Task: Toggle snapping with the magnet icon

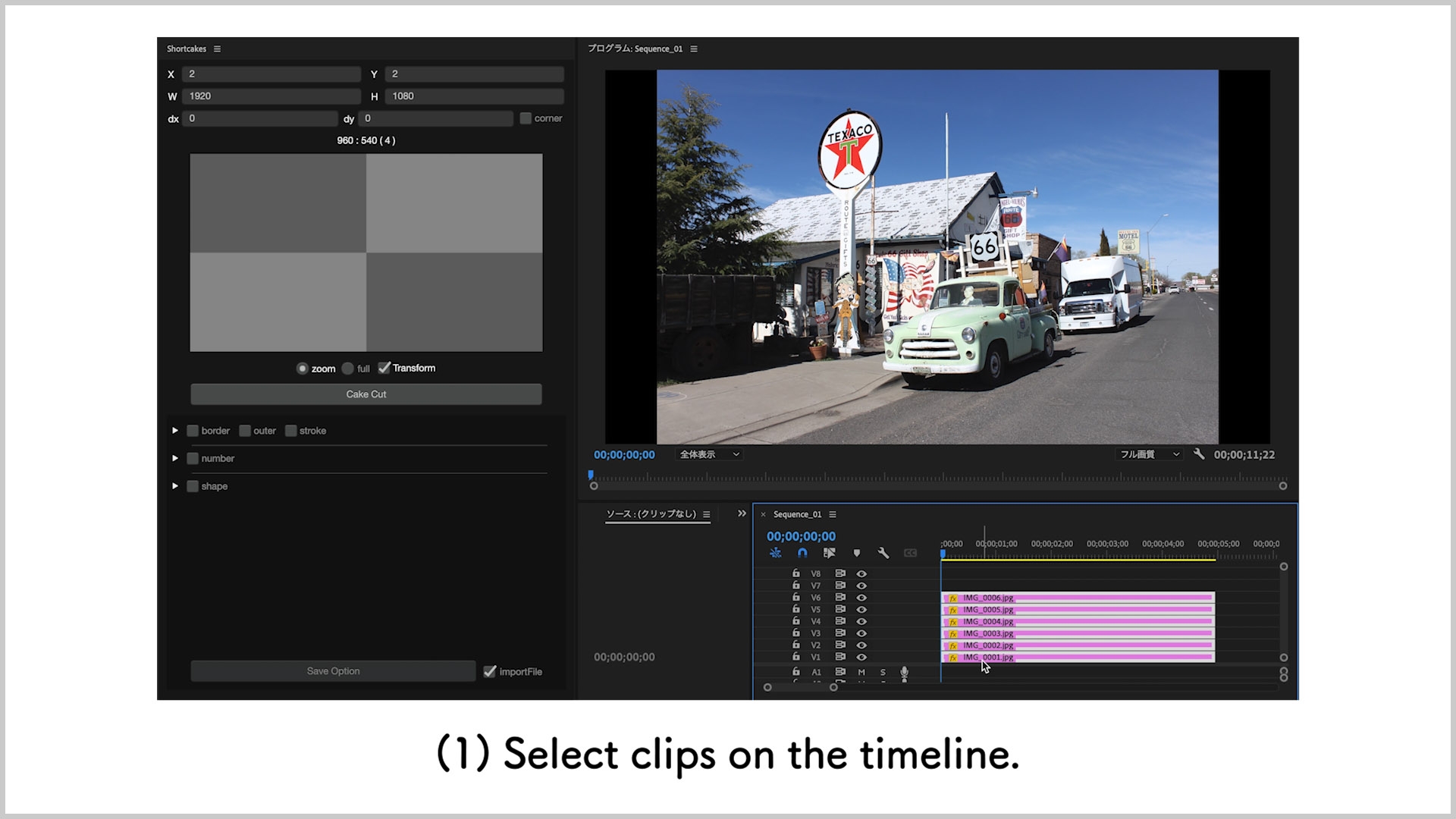Action: click(x=803, y=553)
